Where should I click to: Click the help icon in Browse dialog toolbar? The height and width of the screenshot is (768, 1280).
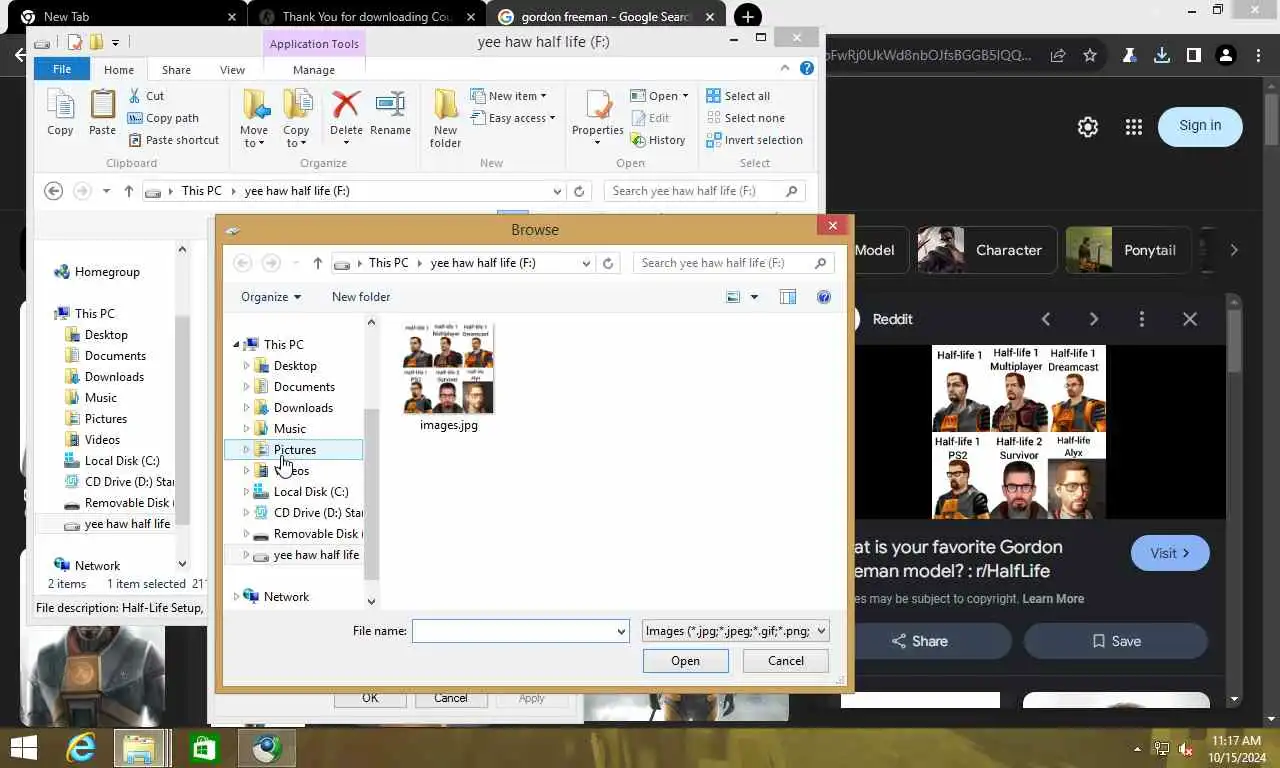coord(824,297)
